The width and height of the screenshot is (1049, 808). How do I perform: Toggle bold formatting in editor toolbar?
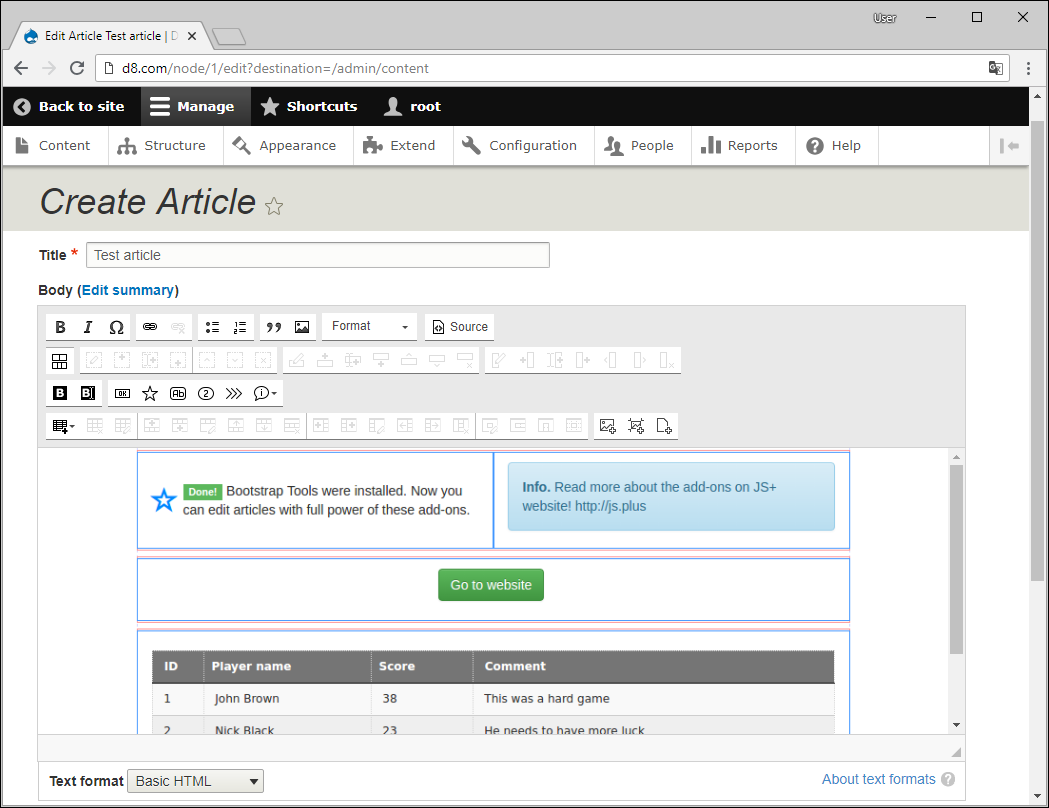tap(60, 327)
